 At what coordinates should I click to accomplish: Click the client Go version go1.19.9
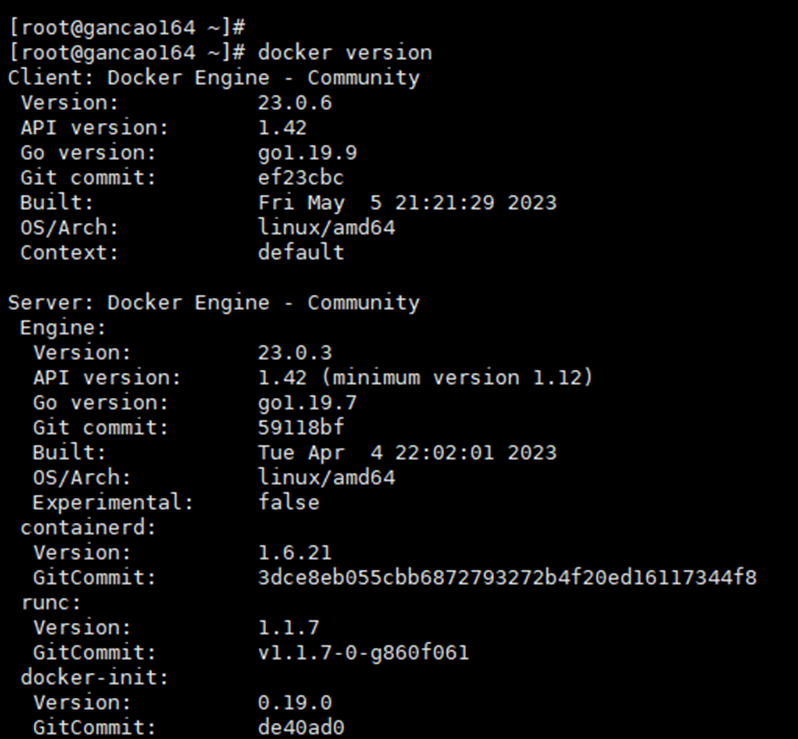(x=307, y=153)
